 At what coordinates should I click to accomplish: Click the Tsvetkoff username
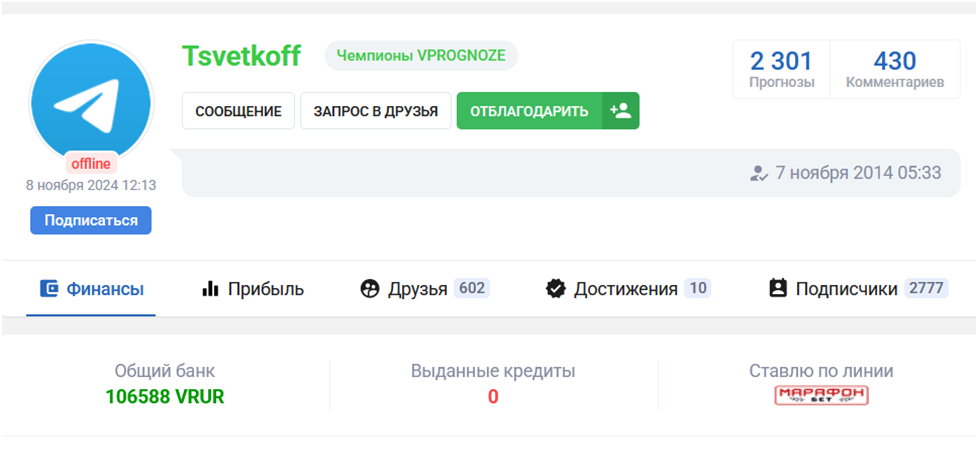coord(241,56)
